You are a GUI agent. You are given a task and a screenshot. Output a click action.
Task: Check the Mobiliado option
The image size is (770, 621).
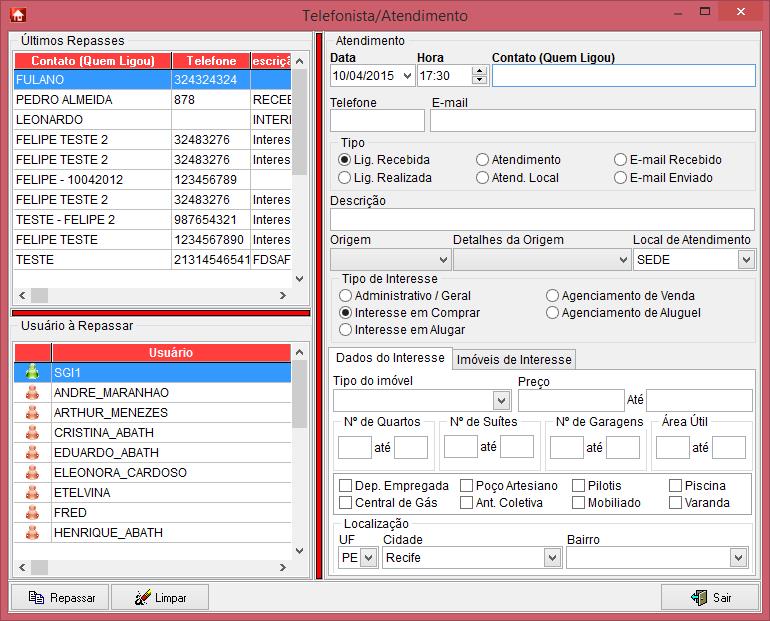click(x=579, y=503)
